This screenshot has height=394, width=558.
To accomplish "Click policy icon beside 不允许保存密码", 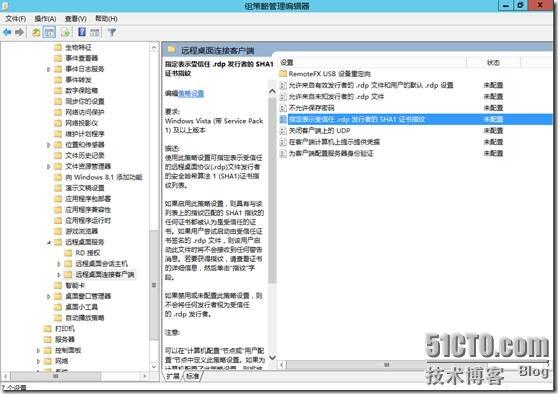I will 283,108.
